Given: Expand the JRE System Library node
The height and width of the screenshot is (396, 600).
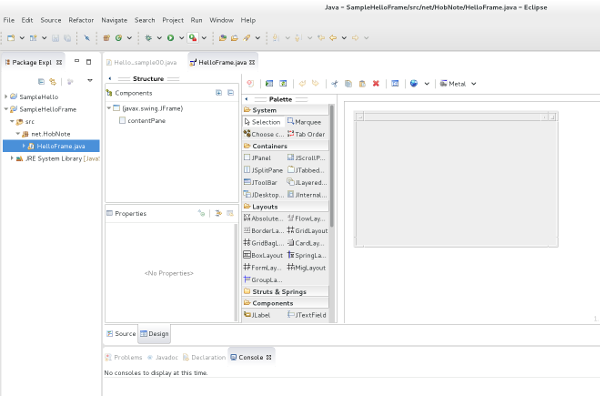Looking at the screenshot, I should [x=12, y=158].
